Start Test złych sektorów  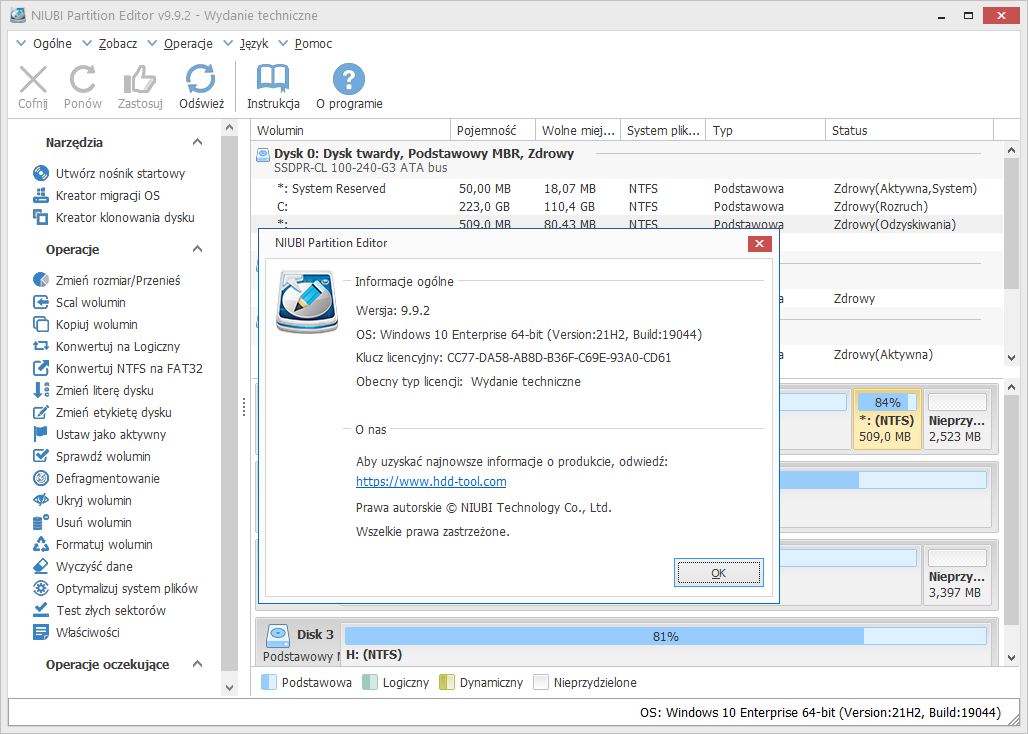(99, 610)
